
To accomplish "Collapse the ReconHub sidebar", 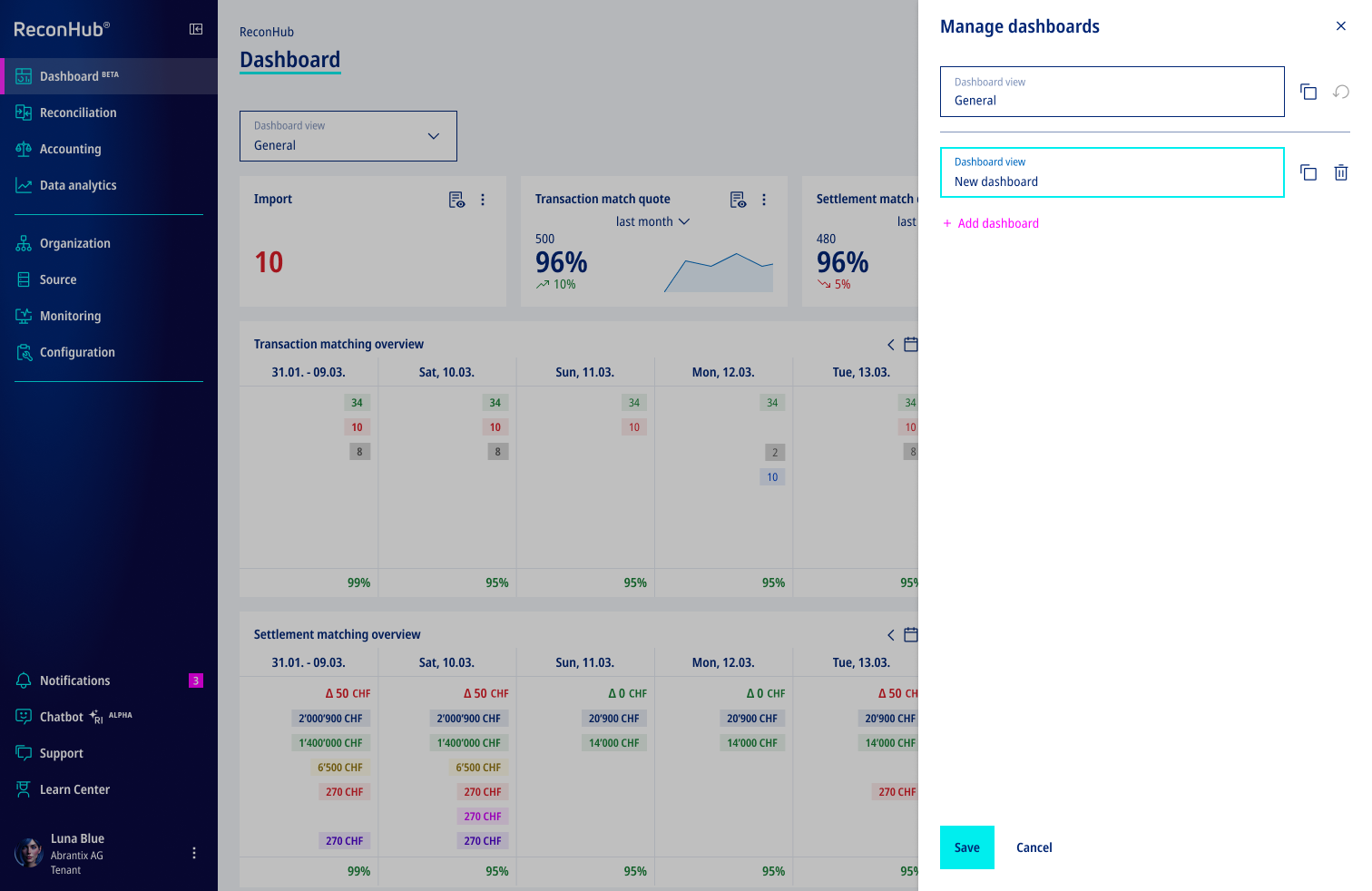I will (196, 29).
